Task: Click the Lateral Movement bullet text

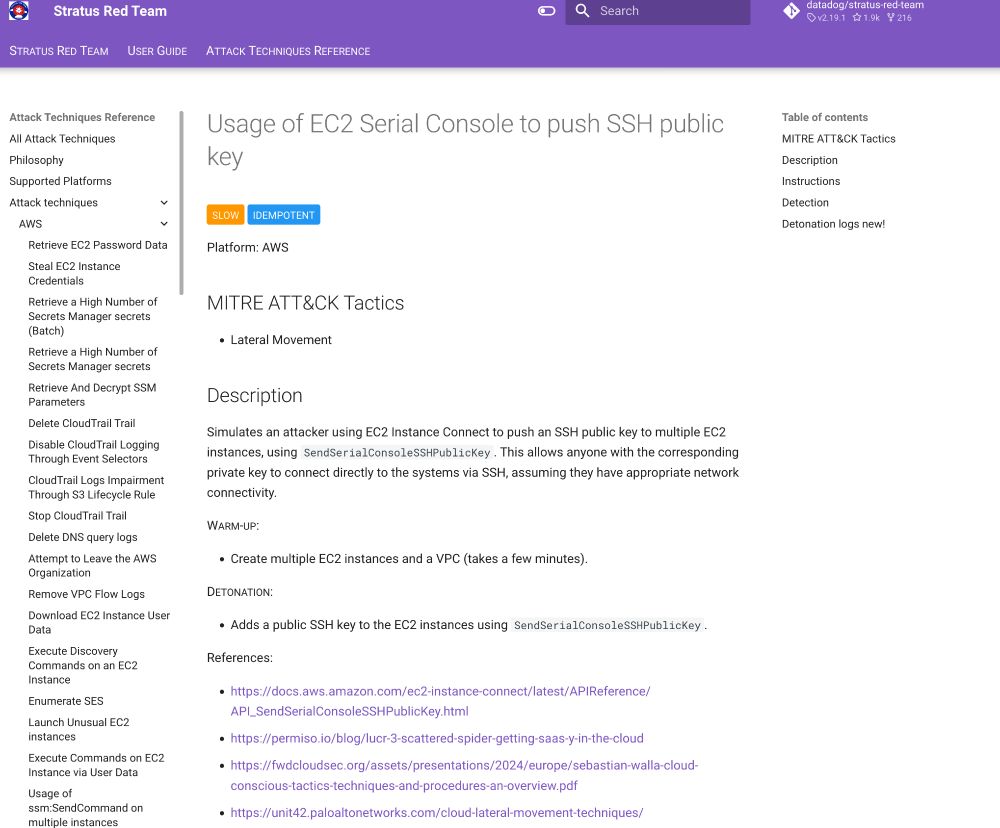Action: coord(281,340)
